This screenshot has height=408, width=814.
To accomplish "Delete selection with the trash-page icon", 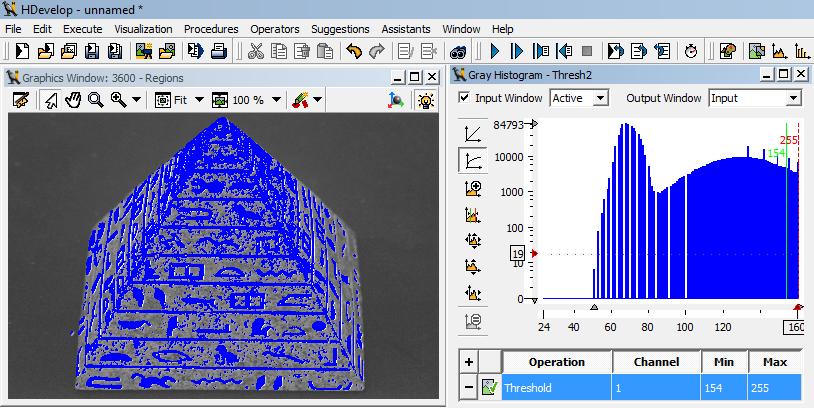I will click(302, 51).
